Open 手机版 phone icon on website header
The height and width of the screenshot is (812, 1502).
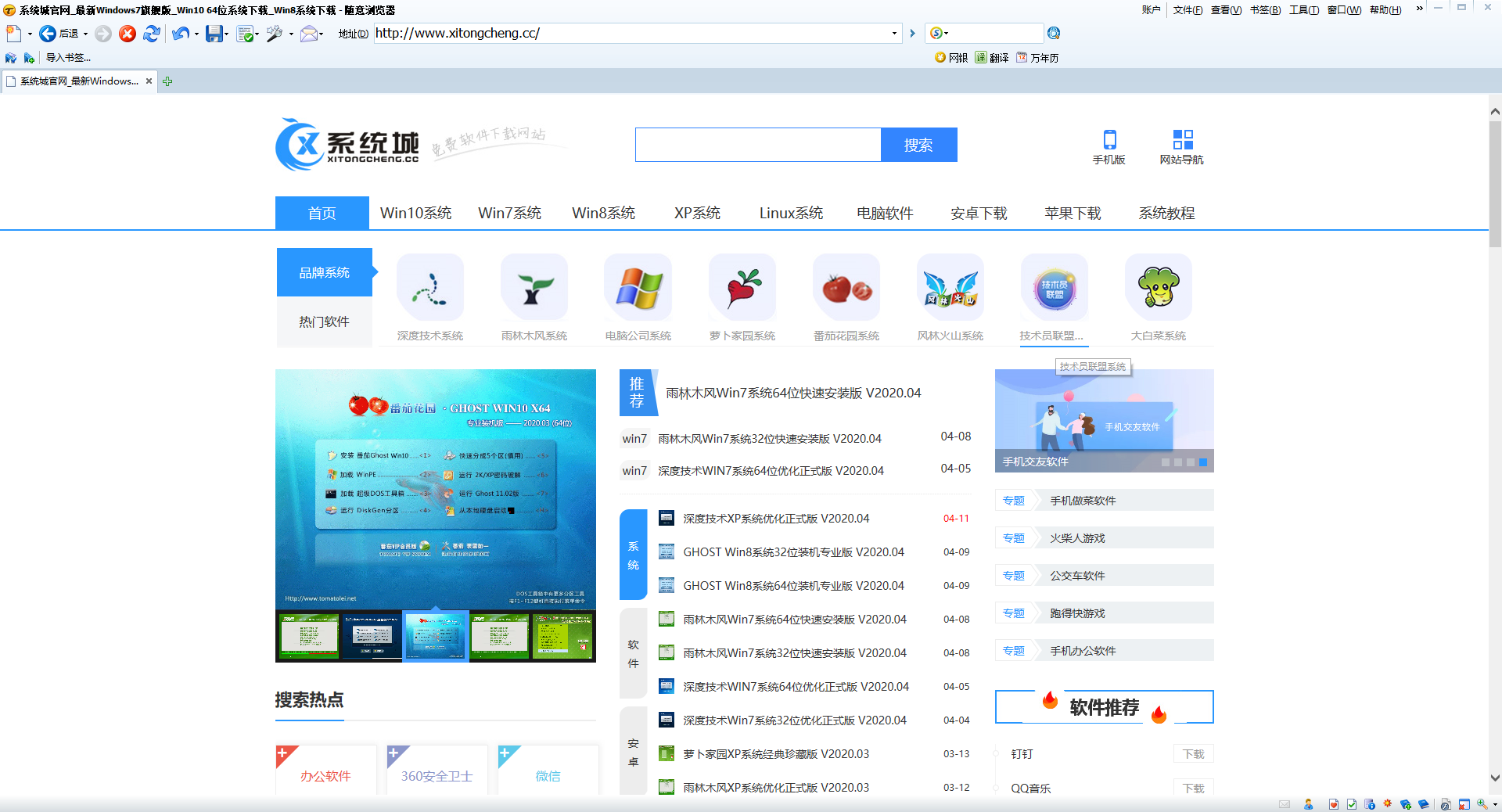coord(1109,139)
